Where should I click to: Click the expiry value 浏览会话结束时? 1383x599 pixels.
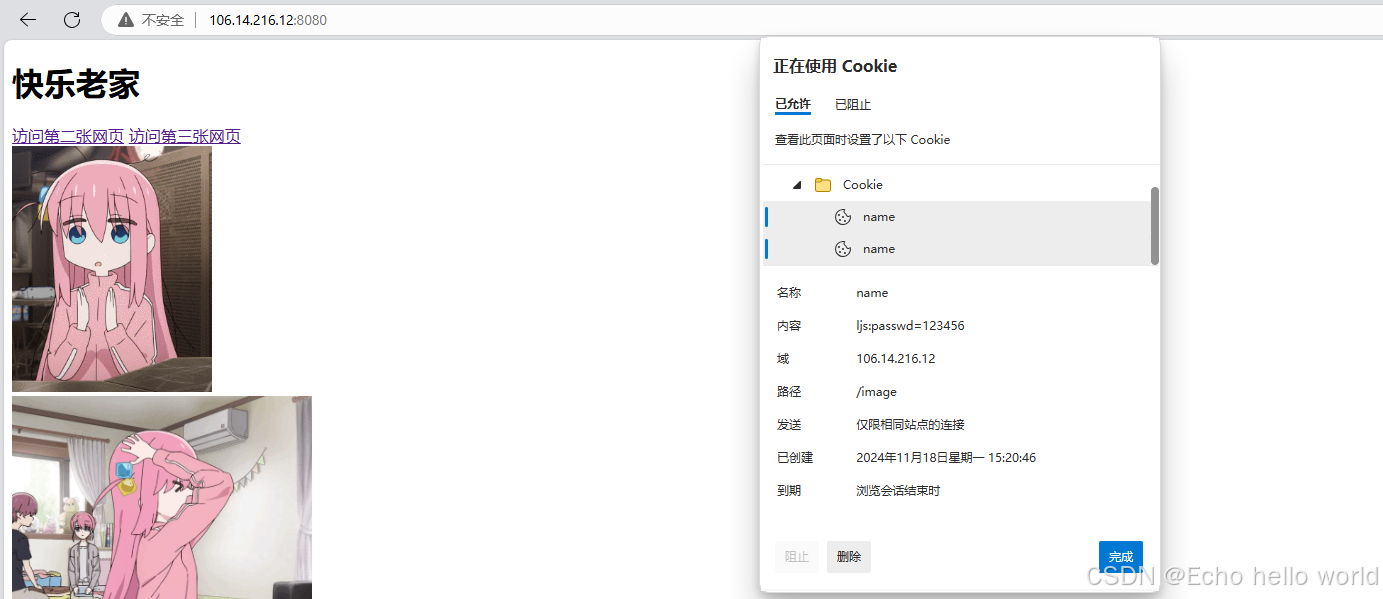898,491
